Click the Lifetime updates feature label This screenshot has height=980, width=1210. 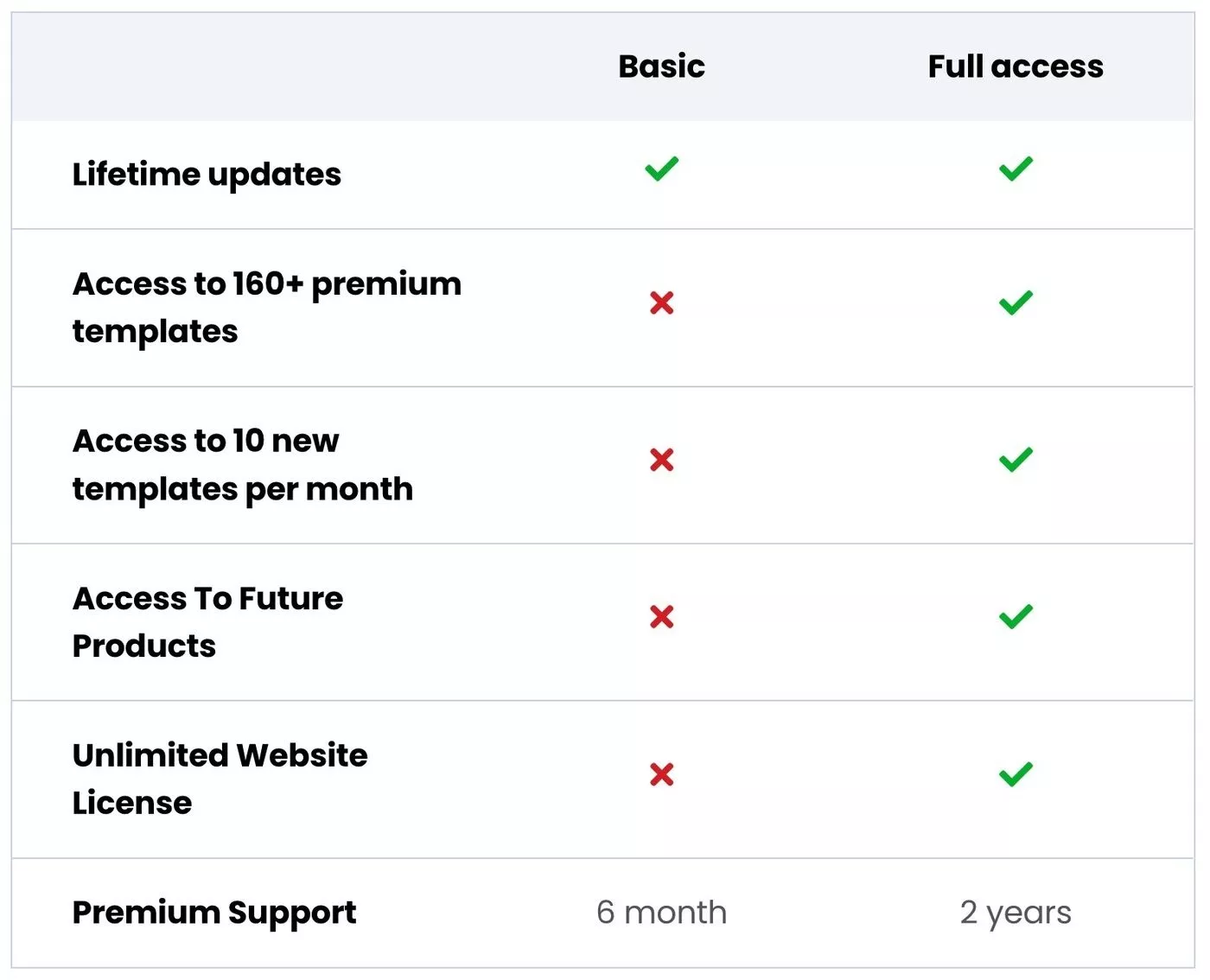[207, 175]
